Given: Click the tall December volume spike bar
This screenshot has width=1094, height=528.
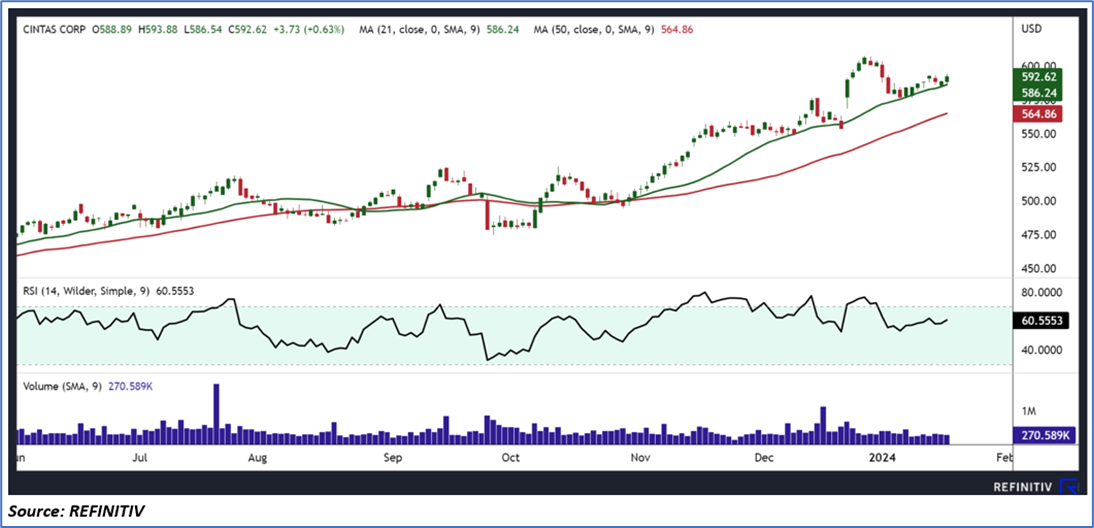Looking at the screenshot, I should [823, 425].
